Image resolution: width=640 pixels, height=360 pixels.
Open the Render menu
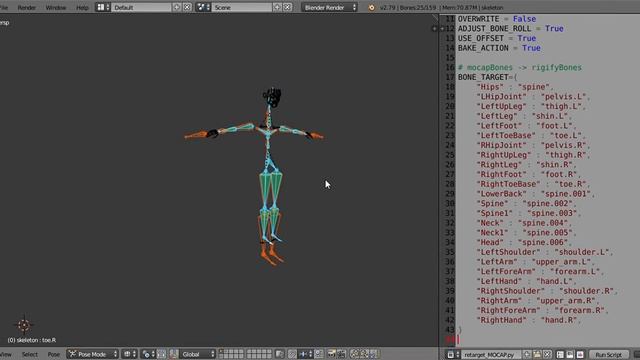27,7
